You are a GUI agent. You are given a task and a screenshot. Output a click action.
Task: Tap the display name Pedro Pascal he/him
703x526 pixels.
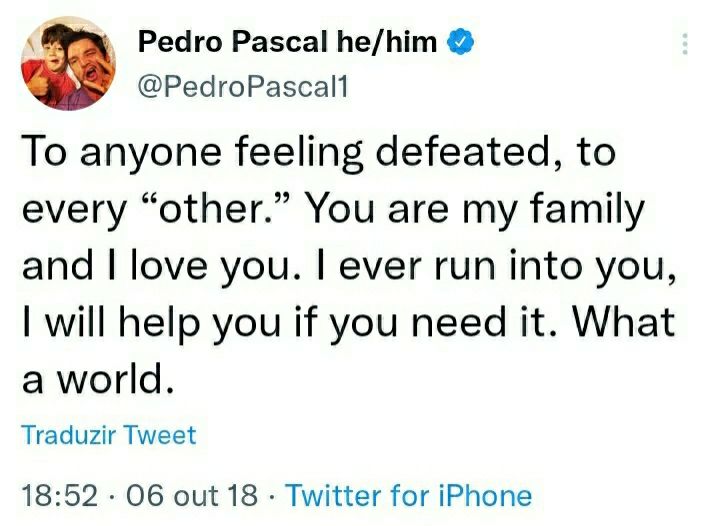point(287,42)
